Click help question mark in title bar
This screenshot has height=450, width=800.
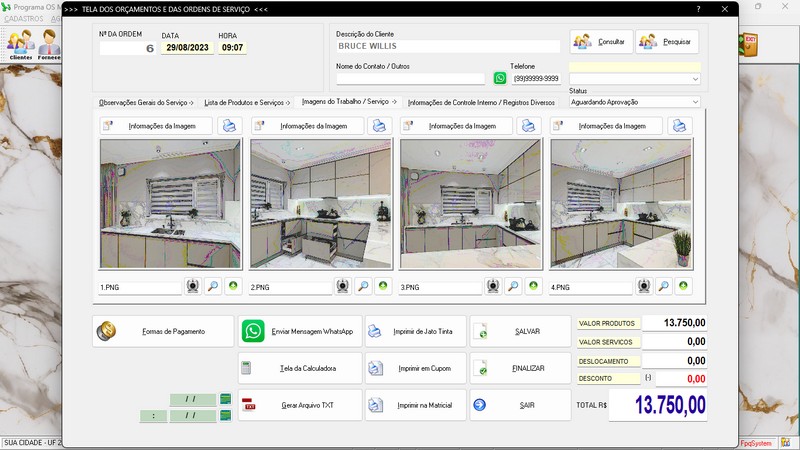click(698, 9)
